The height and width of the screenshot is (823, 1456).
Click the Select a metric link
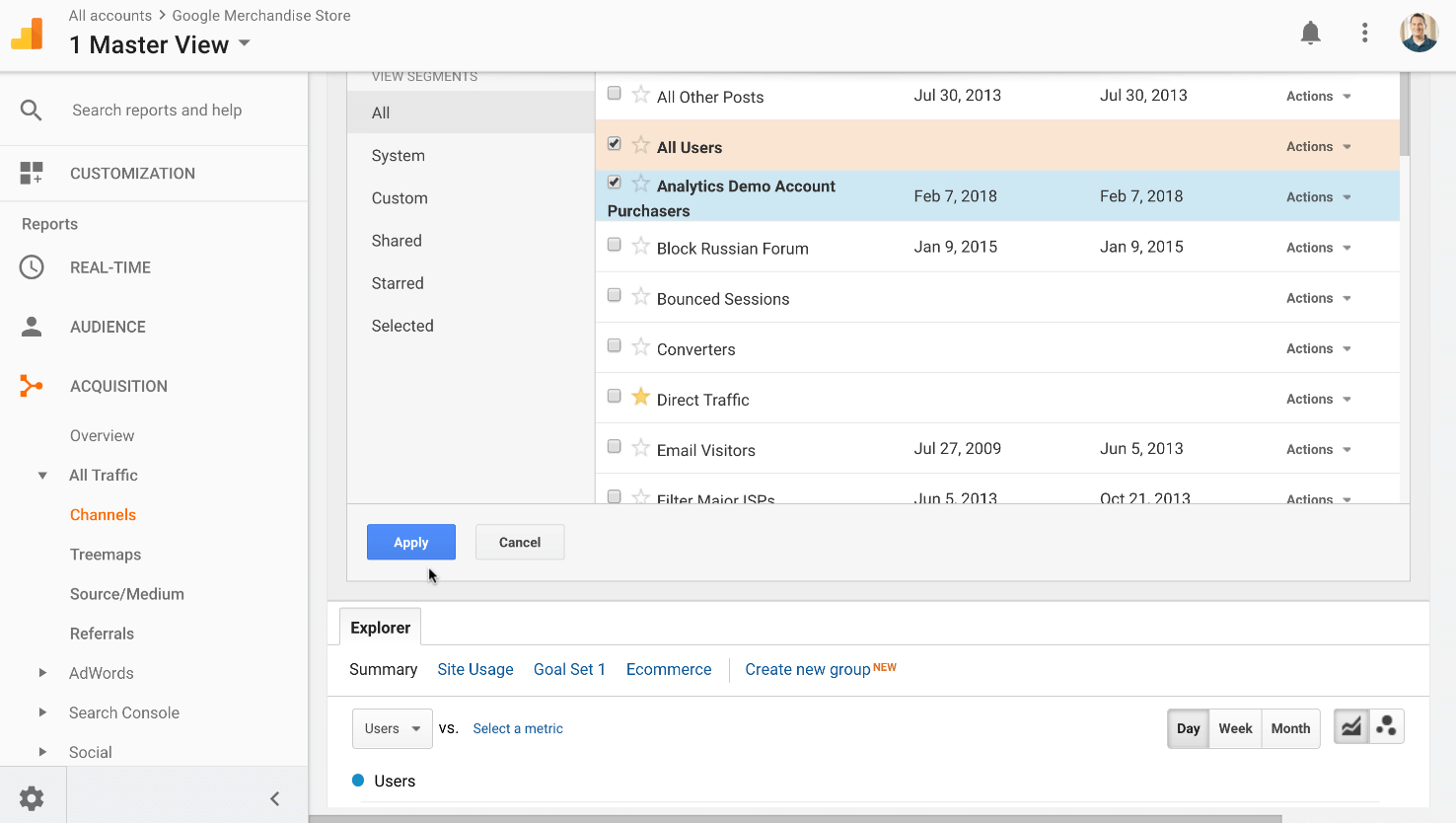click(518, 728)
